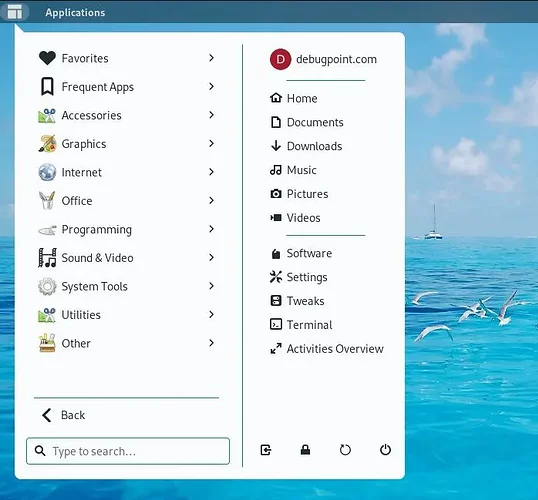Expand Favorites with its chevron
Image resolution: width=538 pixels, height=500 pixels.
211,58
